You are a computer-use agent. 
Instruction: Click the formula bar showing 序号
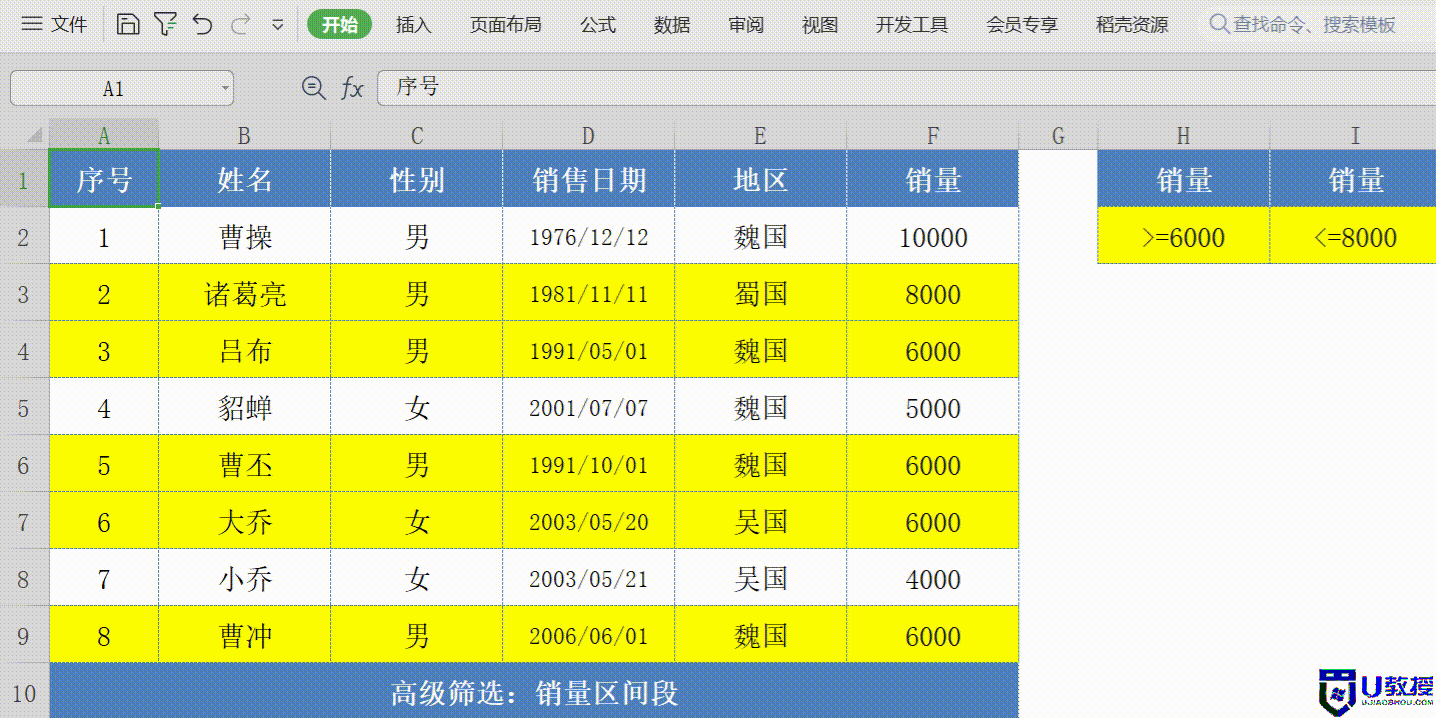(x=906, y=88)
